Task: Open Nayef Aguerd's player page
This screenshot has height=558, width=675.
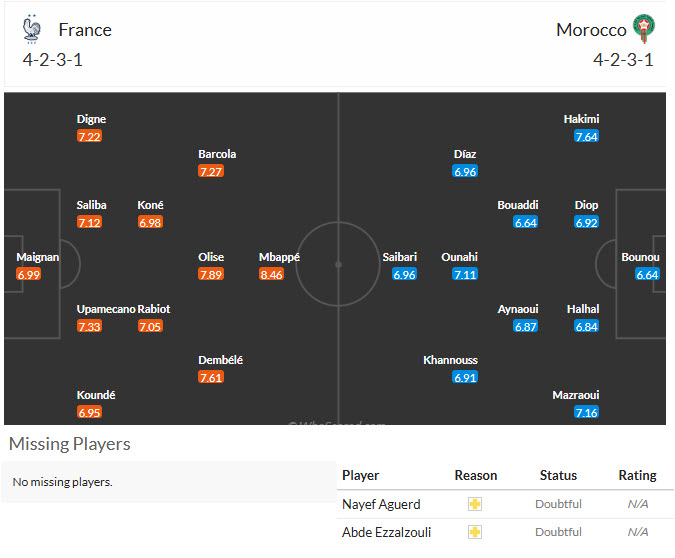Action: [x=381, y=504]
